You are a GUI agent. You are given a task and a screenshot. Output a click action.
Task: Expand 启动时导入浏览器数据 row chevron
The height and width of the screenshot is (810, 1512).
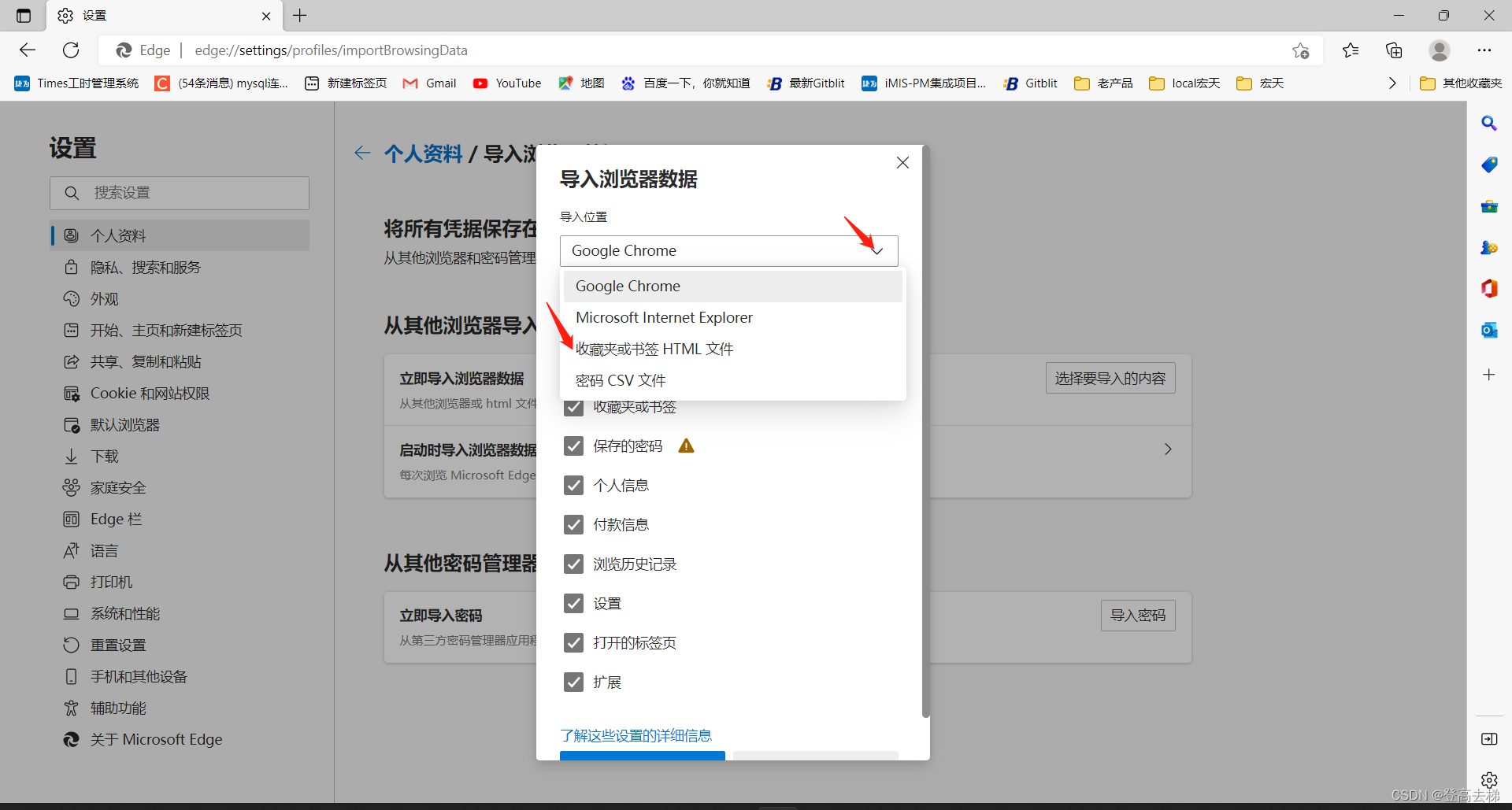click(1168, 449)
